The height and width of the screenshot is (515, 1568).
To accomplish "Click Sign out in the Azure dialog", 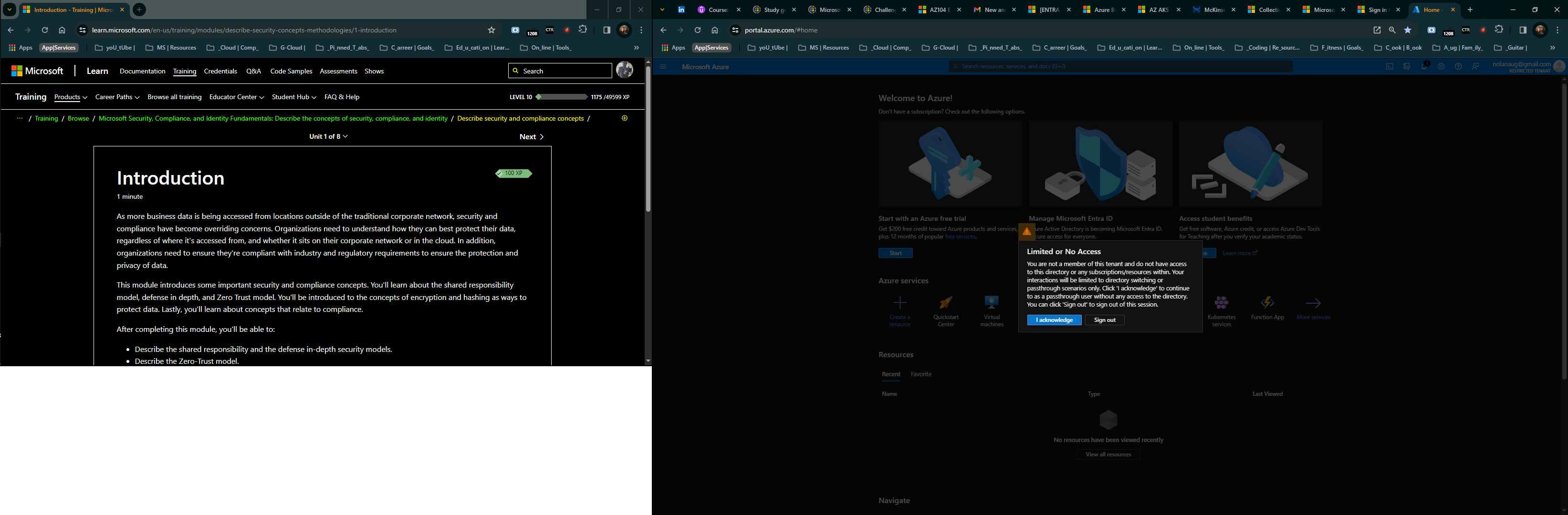I will 1104,320.
